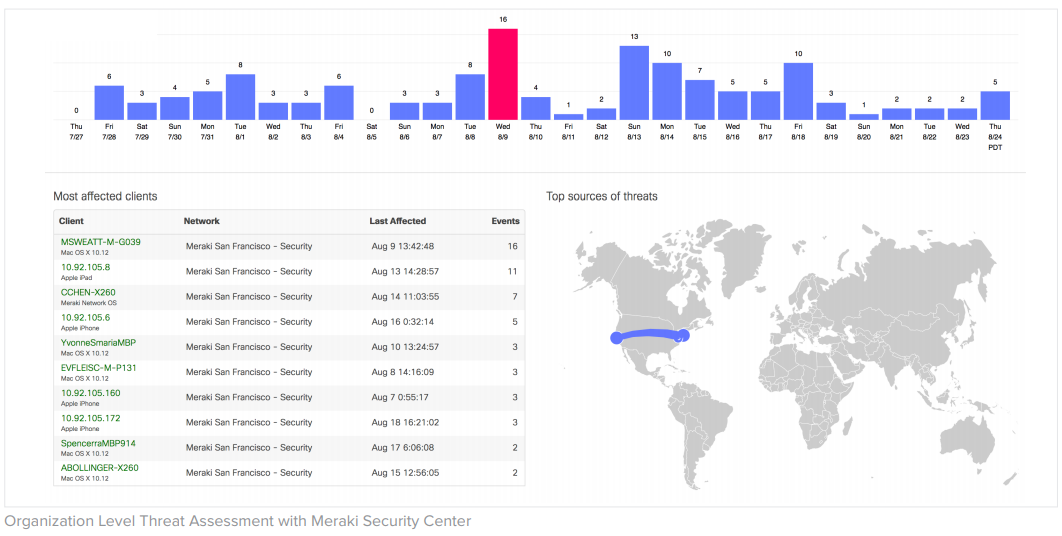The width and height of the screenshot is (1062, 536).
Task: Select the Mon 8/14 bar
Action: pos(667,91)
